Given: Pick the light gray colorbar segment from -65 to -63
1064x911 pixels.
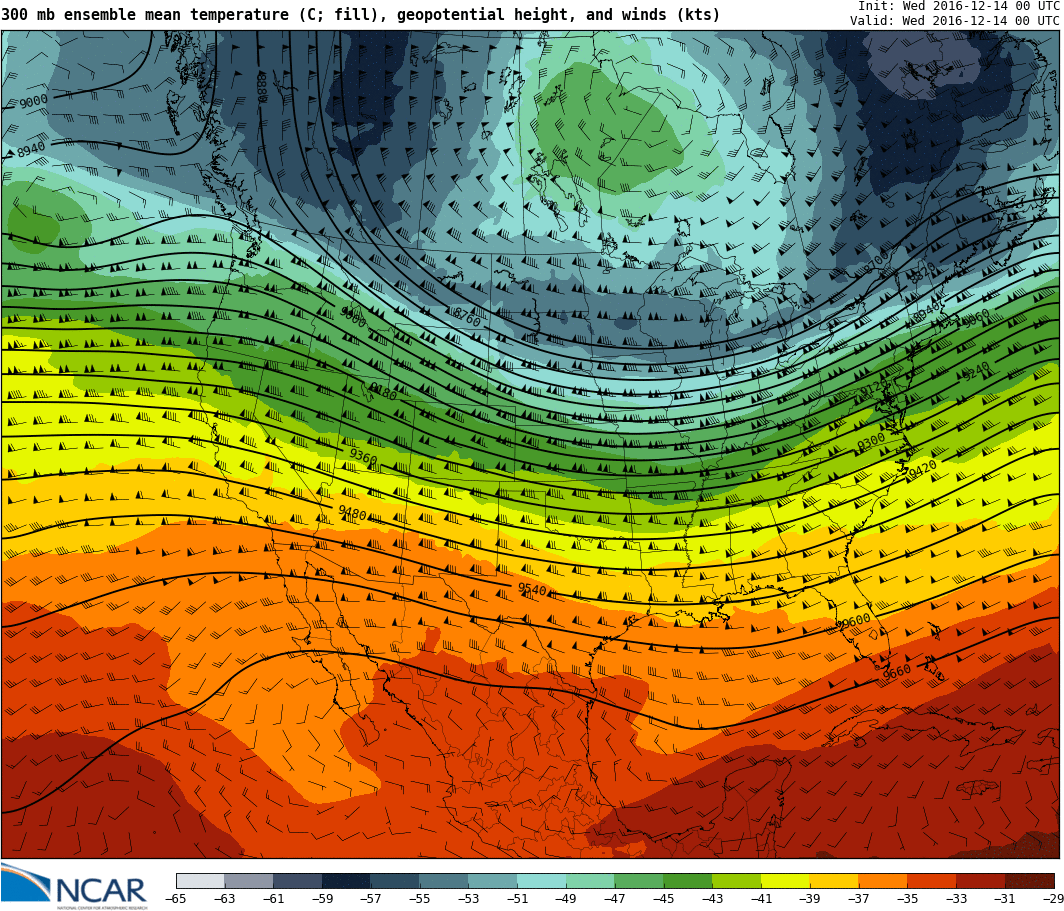Looking at the screenshot, I should (x=200, y=881).
